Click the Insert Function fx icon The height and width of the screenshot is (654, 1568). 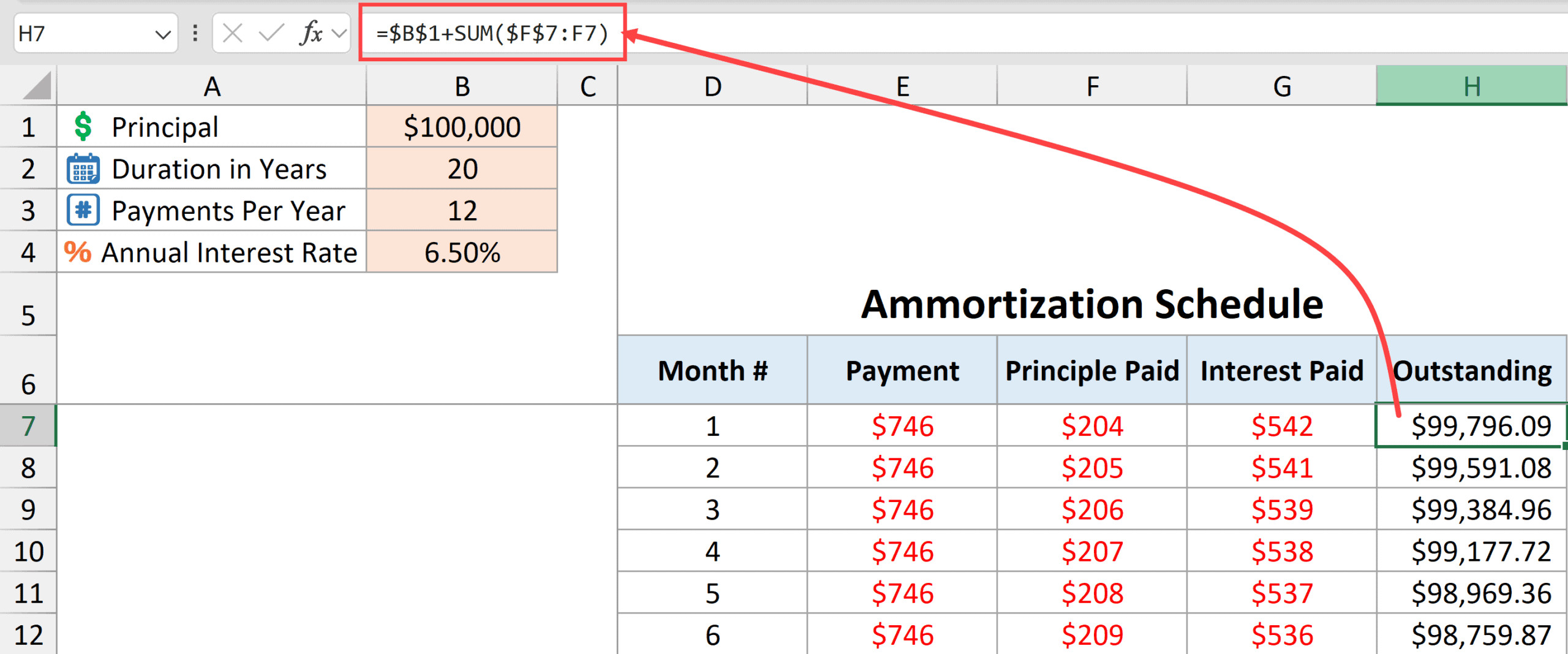[311, 33]
